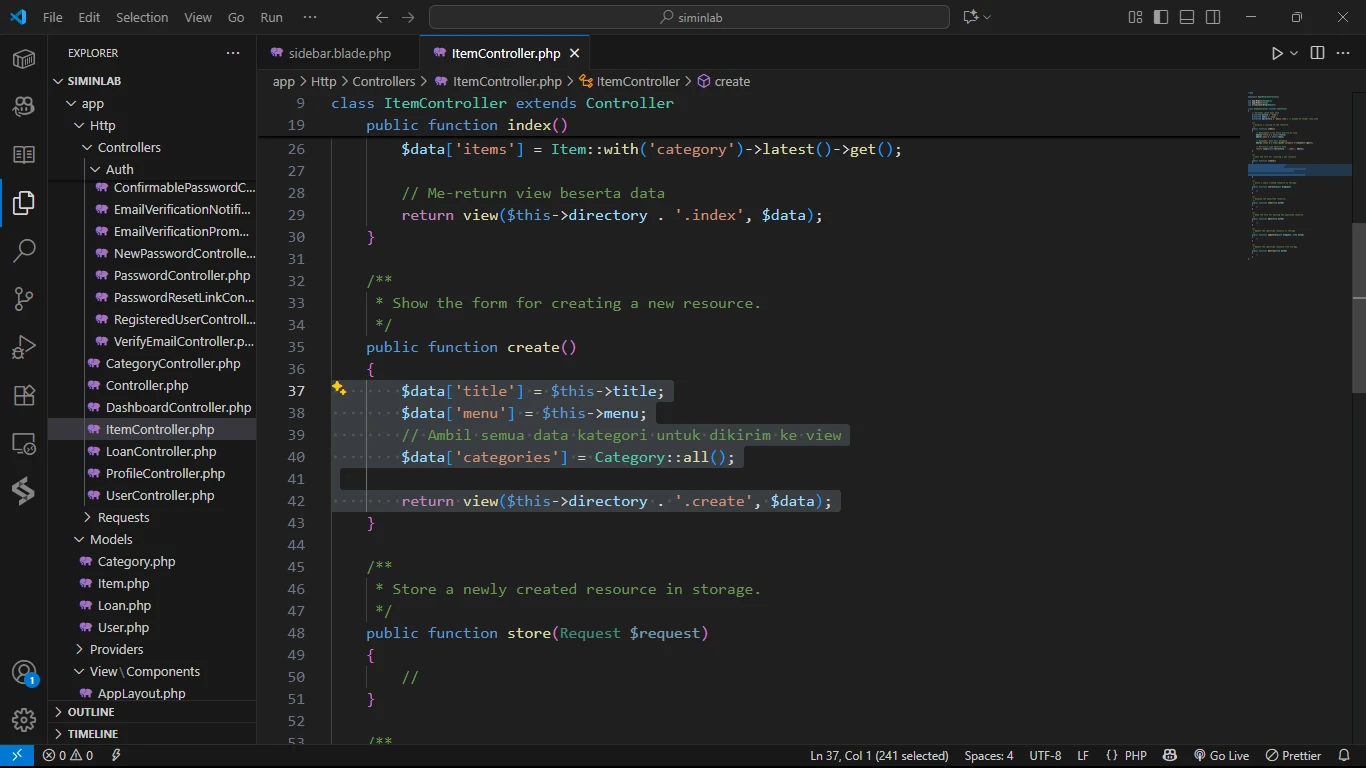This screenshot has height=768, width=1366.
Task: Click the Split Editor Right icon
Action: [1317, 53]
